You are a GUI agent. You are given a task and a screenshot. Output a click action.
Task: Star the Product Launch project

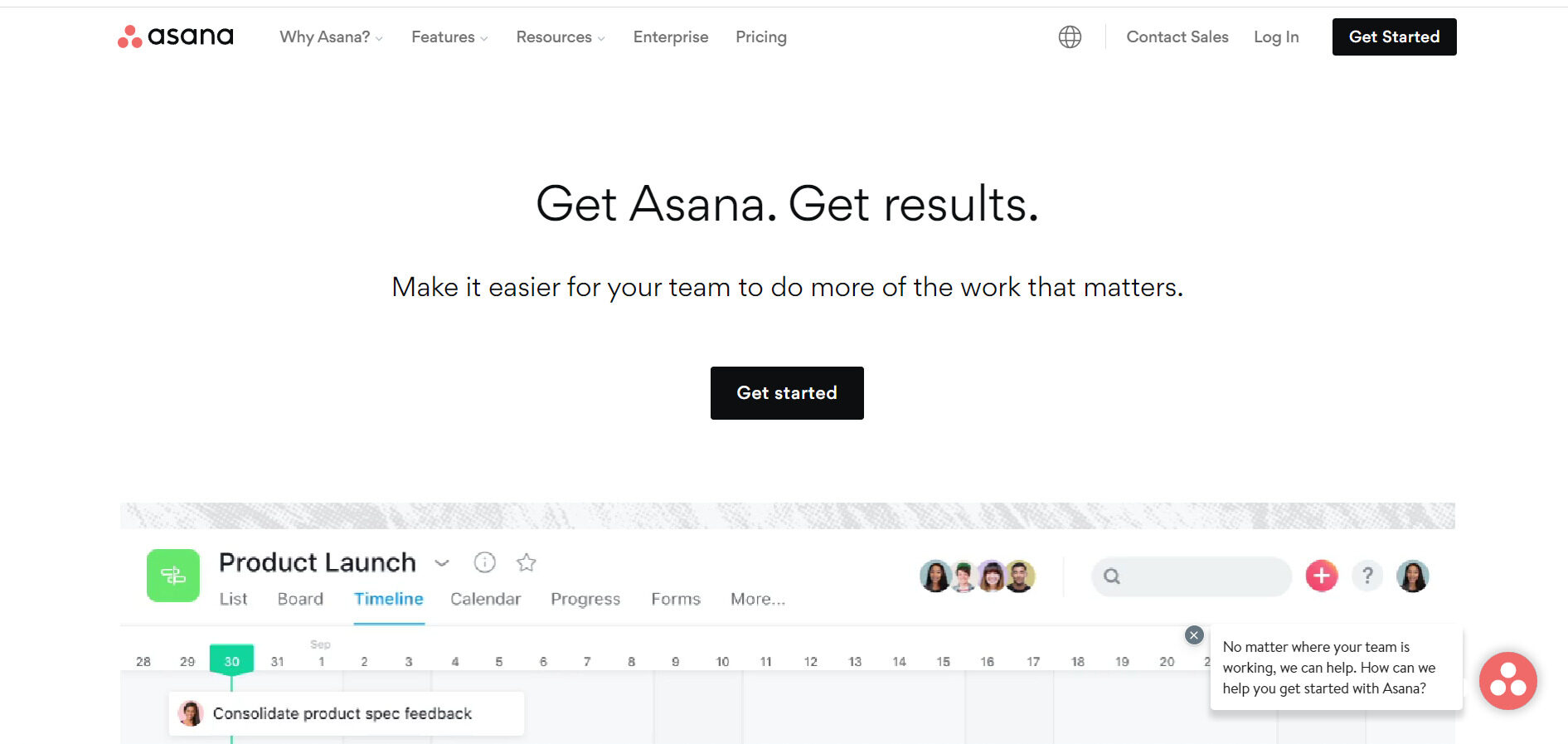tap(527, 563)
